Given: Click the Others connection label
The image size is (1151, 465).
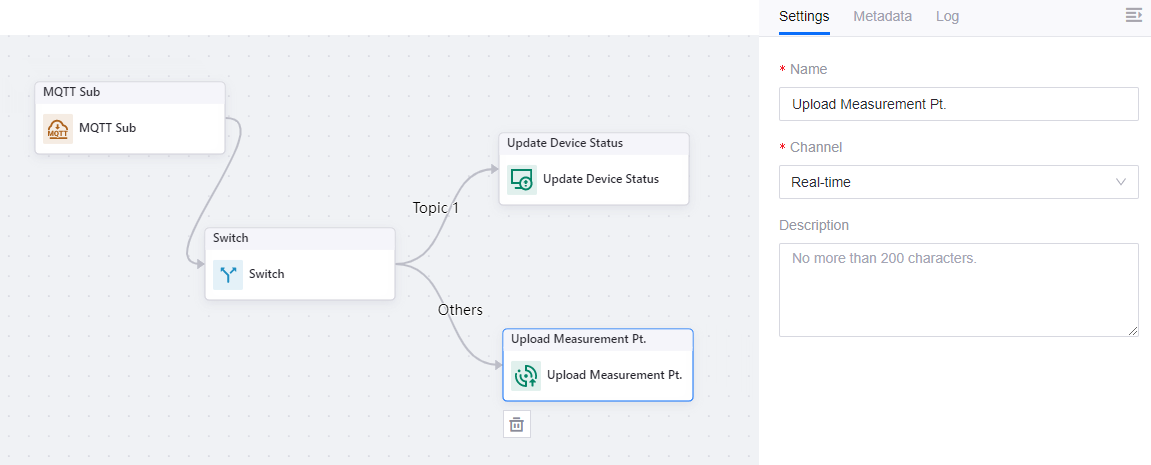Looking at the screenshot, I should (x=460, y=310).
